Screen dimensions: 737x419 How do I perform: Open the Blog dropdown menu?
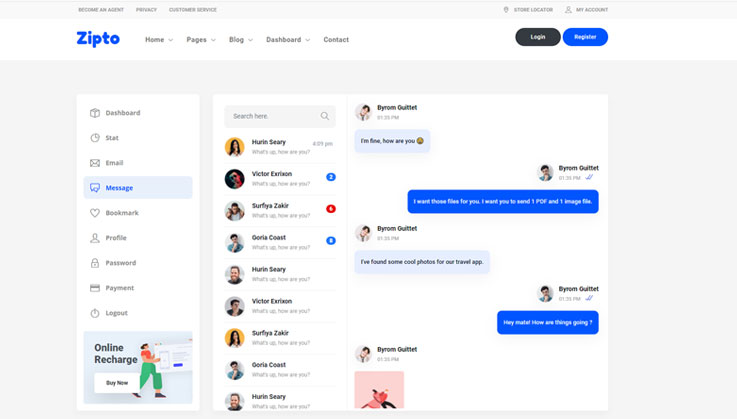click(240, 40)
